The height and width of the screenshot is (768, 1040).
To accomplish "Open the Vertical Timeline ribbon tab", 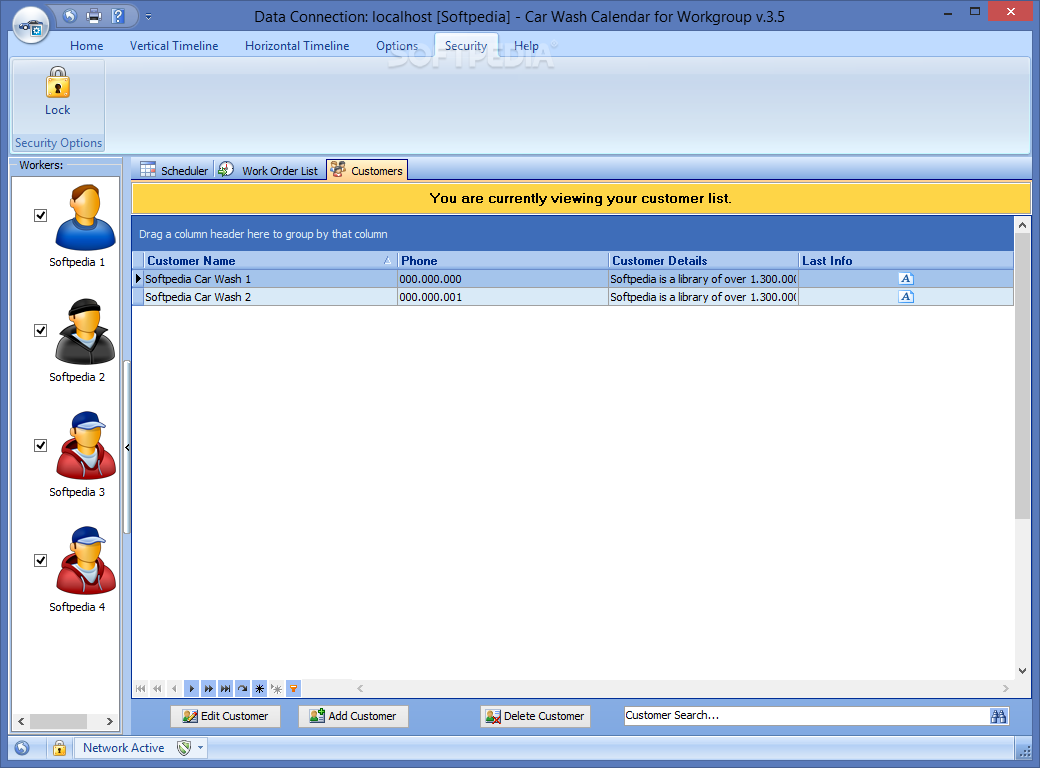I will pyautogui.click(x=174, y=46).
